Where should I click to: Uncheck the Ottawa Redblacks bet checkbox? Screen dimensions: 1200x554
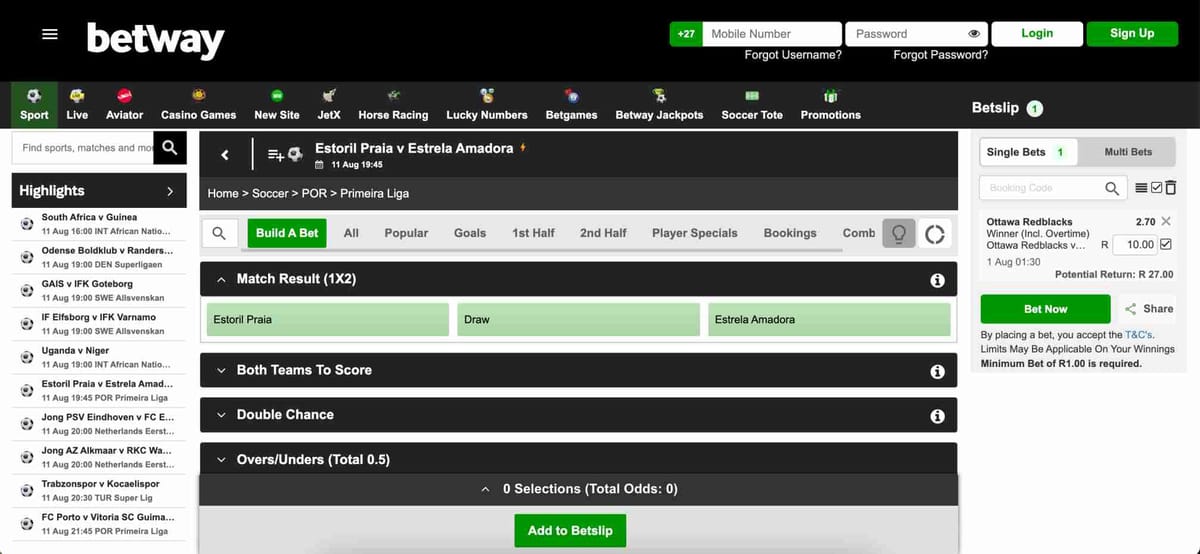pos(1165,244)
